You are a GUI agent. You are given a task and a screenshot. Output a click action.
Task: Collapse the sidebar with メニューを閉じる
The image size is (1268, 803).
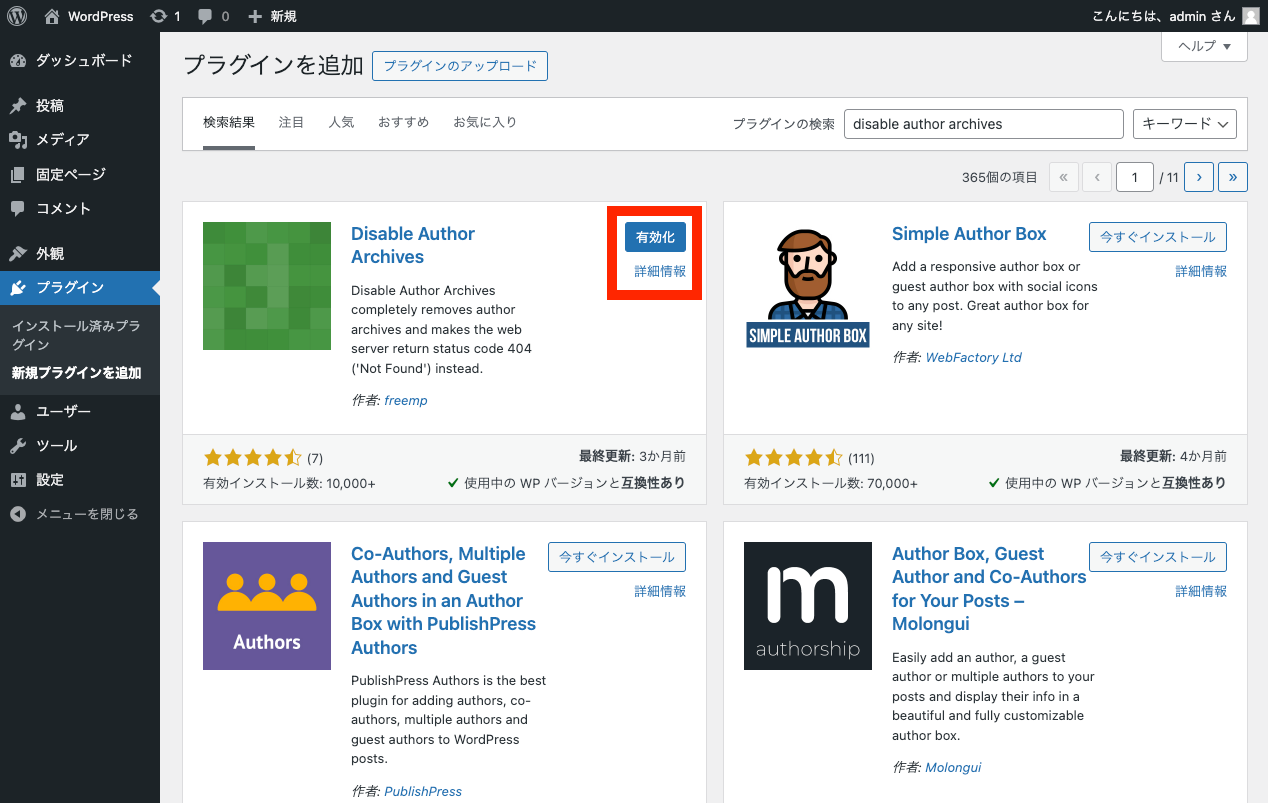(80, 514)
